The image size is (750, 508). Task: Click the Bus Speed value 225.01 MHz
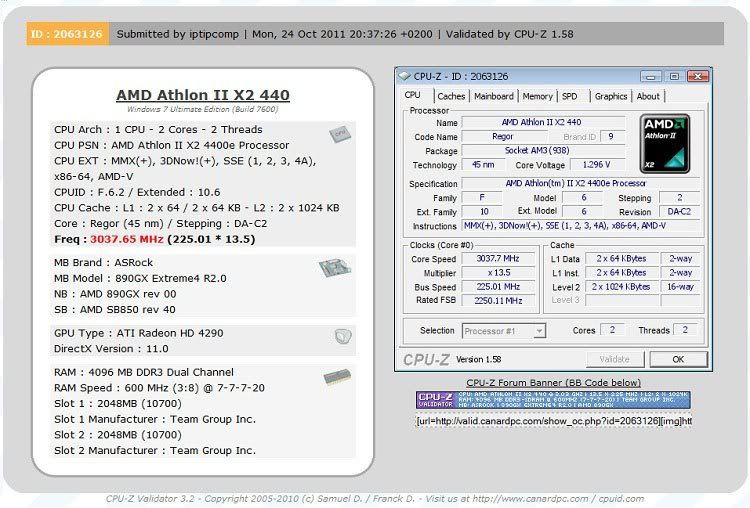click(498, 287)
